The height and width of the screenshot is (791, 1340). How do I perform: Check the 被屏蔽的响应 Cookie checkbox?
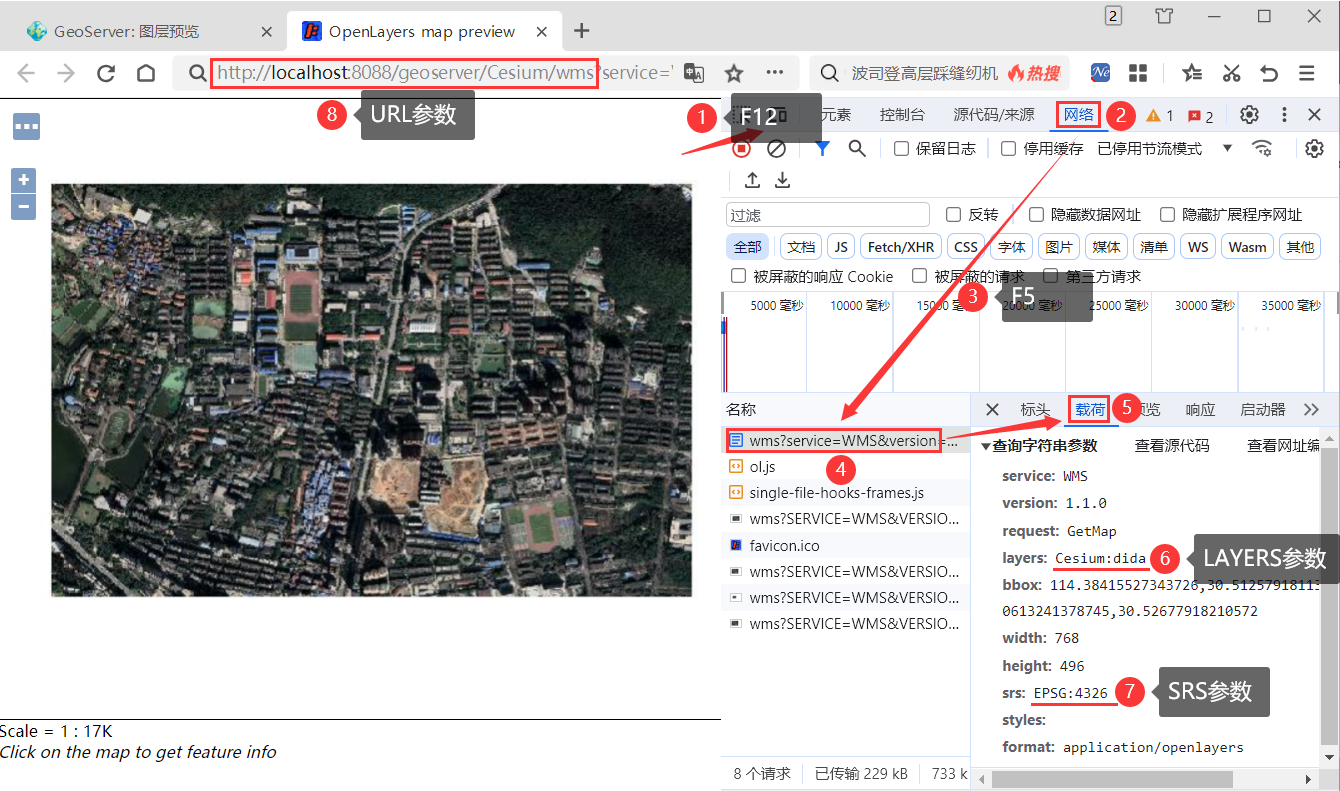tap(738, 275)
